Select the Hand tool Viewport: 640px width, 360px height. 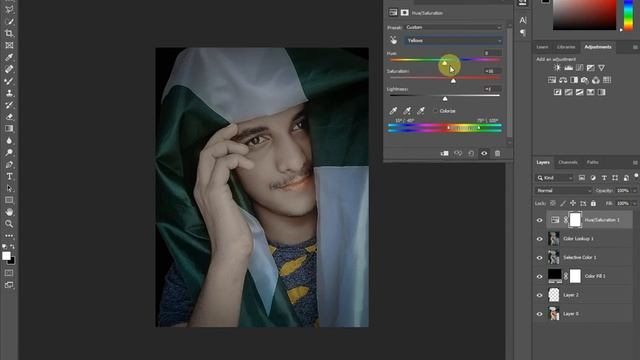point(9,212)
